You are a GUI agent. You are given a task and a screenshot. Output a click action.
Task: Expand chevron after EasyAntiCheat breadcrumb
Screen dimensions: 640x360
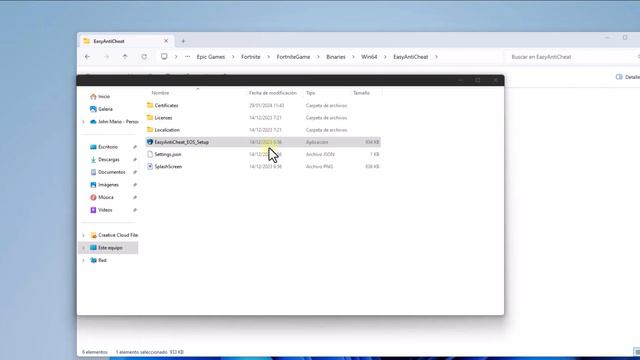click(436, 57)
